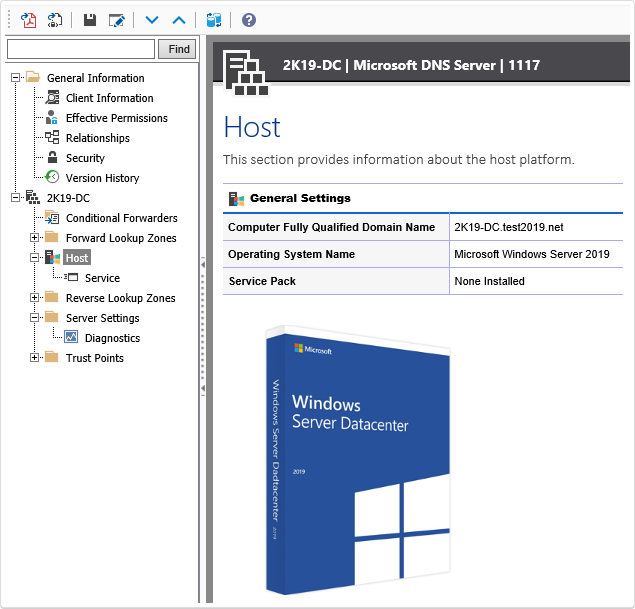
Task: Open Version History tree item
Action: pos(102,178)
